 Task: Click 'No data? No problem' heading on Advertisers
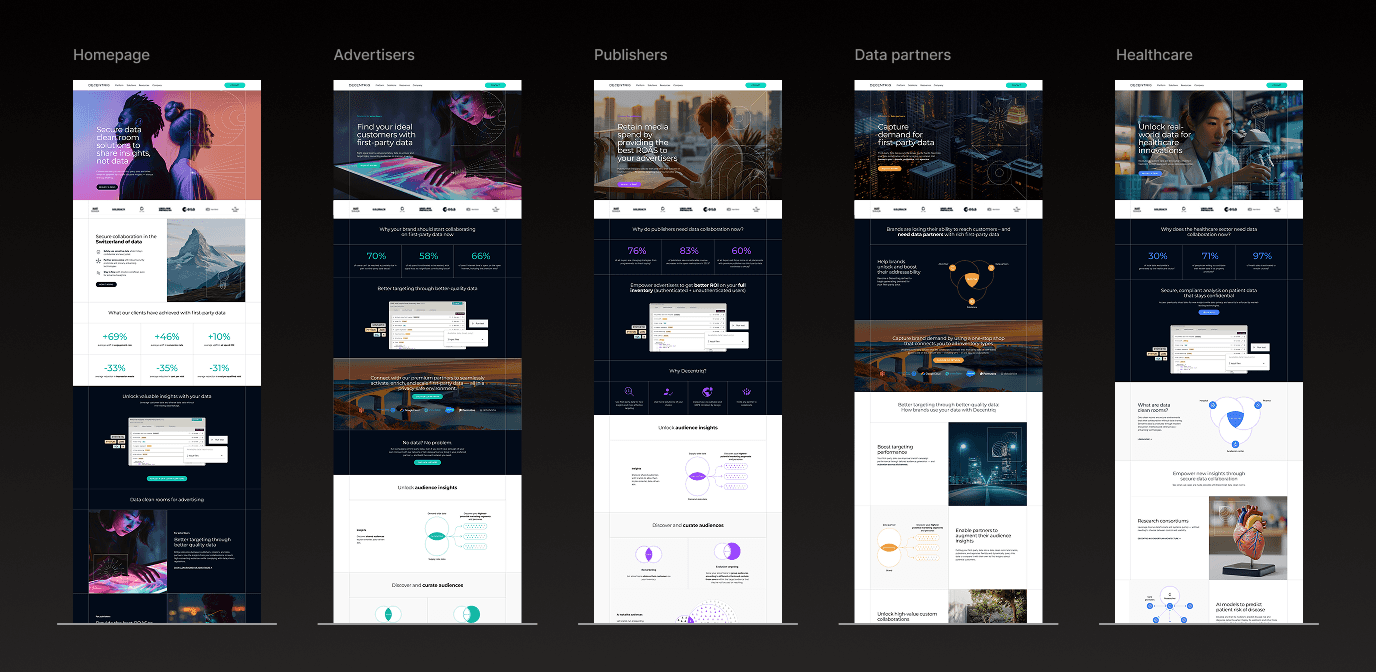click(427, 442)
